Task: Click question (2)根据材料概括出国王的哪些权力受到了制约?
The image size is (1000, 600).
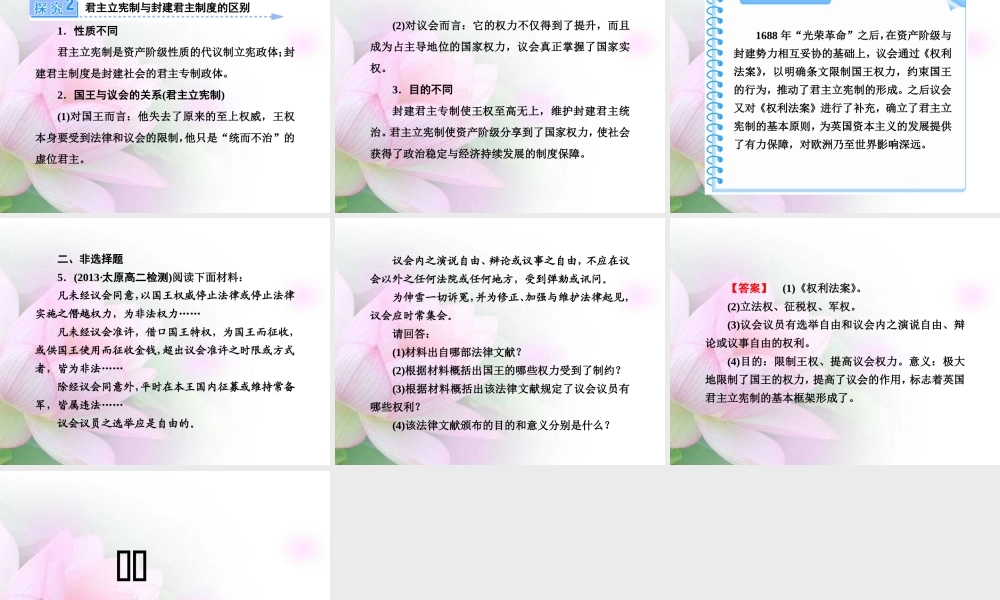Action: coord(506,370)
